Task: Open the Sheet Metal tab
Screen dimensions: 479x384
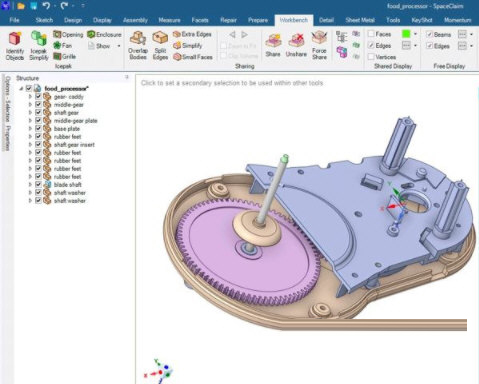Action: coord(360,20)
